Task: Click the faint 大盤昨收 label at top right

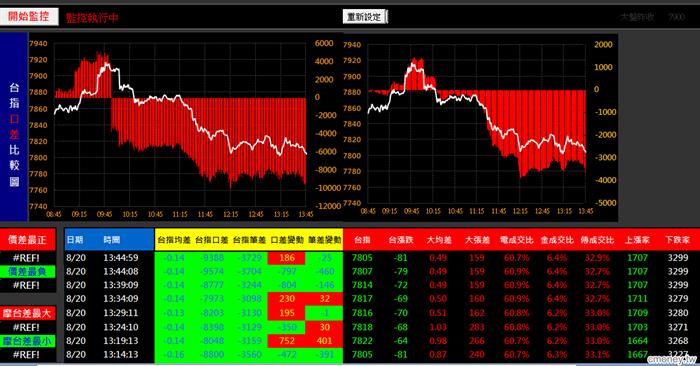Action: coord(637,17)
